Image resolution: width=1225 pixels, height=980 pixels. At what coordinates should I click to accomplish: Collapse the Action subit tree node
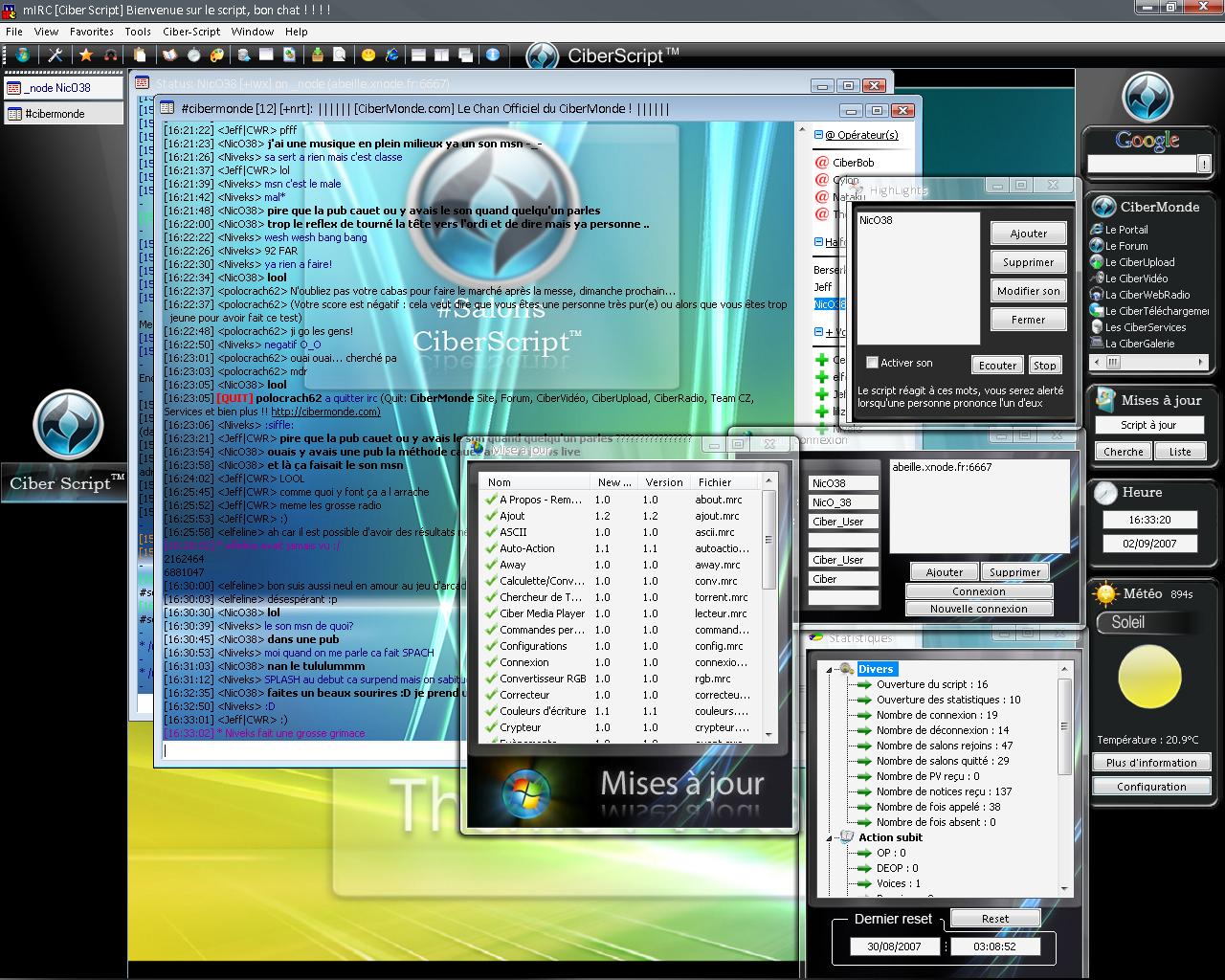pos(830,837)
